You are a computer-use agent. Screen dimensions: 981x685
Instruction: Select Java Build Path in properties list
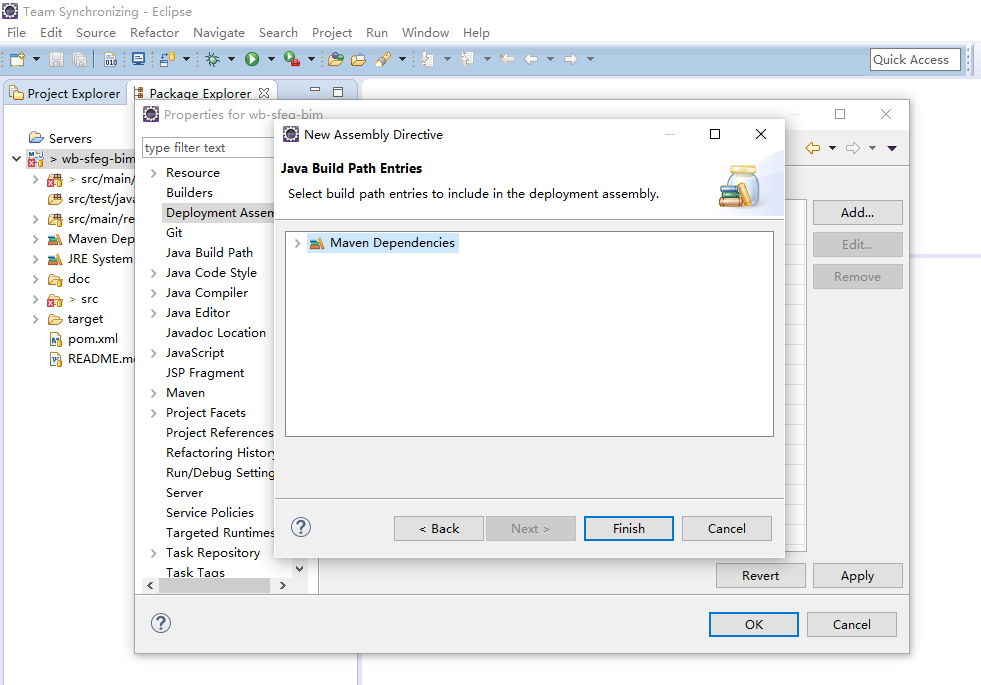coord(210,253)
